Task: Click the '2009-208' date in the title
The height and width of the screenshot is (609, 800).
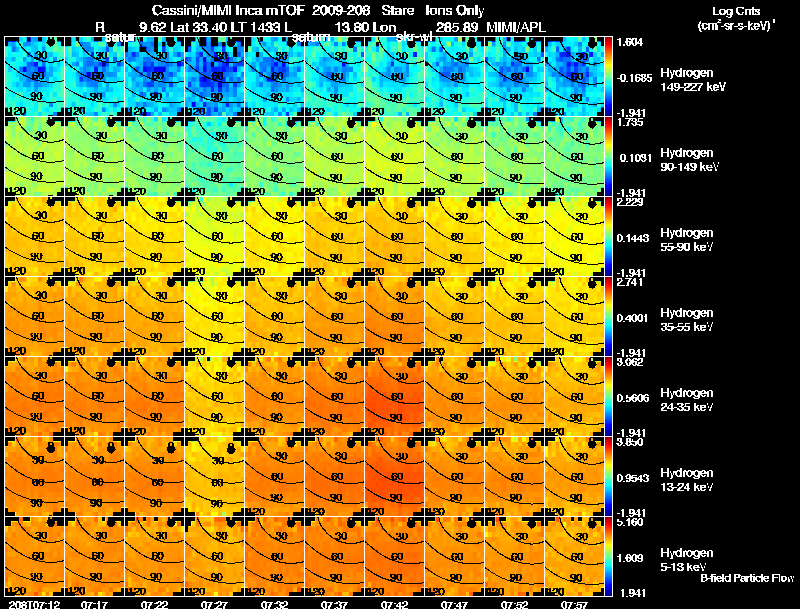Action: coord(341,10)
